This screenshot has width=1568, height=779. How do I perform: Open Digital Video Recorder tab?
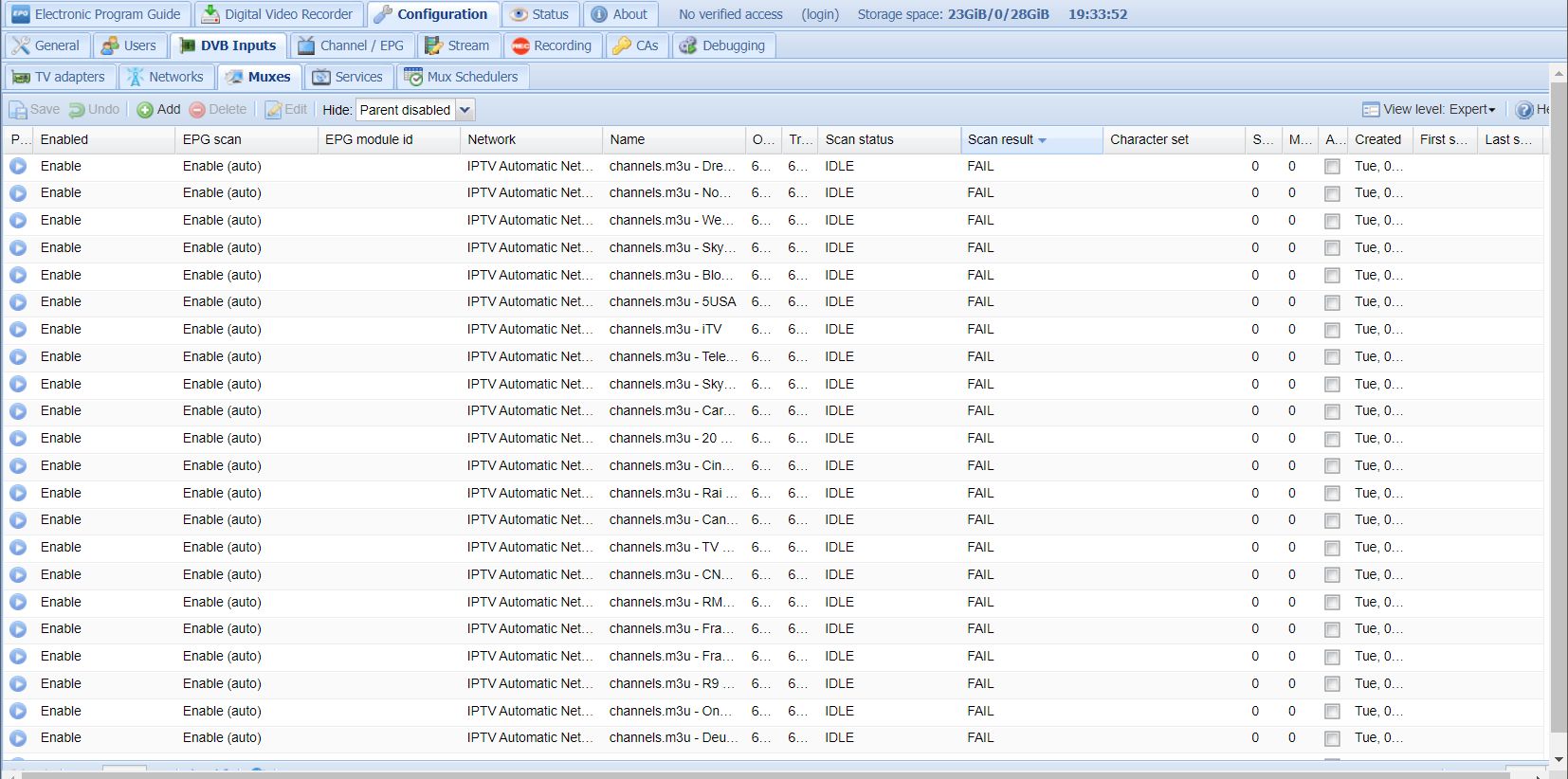tap(277, 14)
